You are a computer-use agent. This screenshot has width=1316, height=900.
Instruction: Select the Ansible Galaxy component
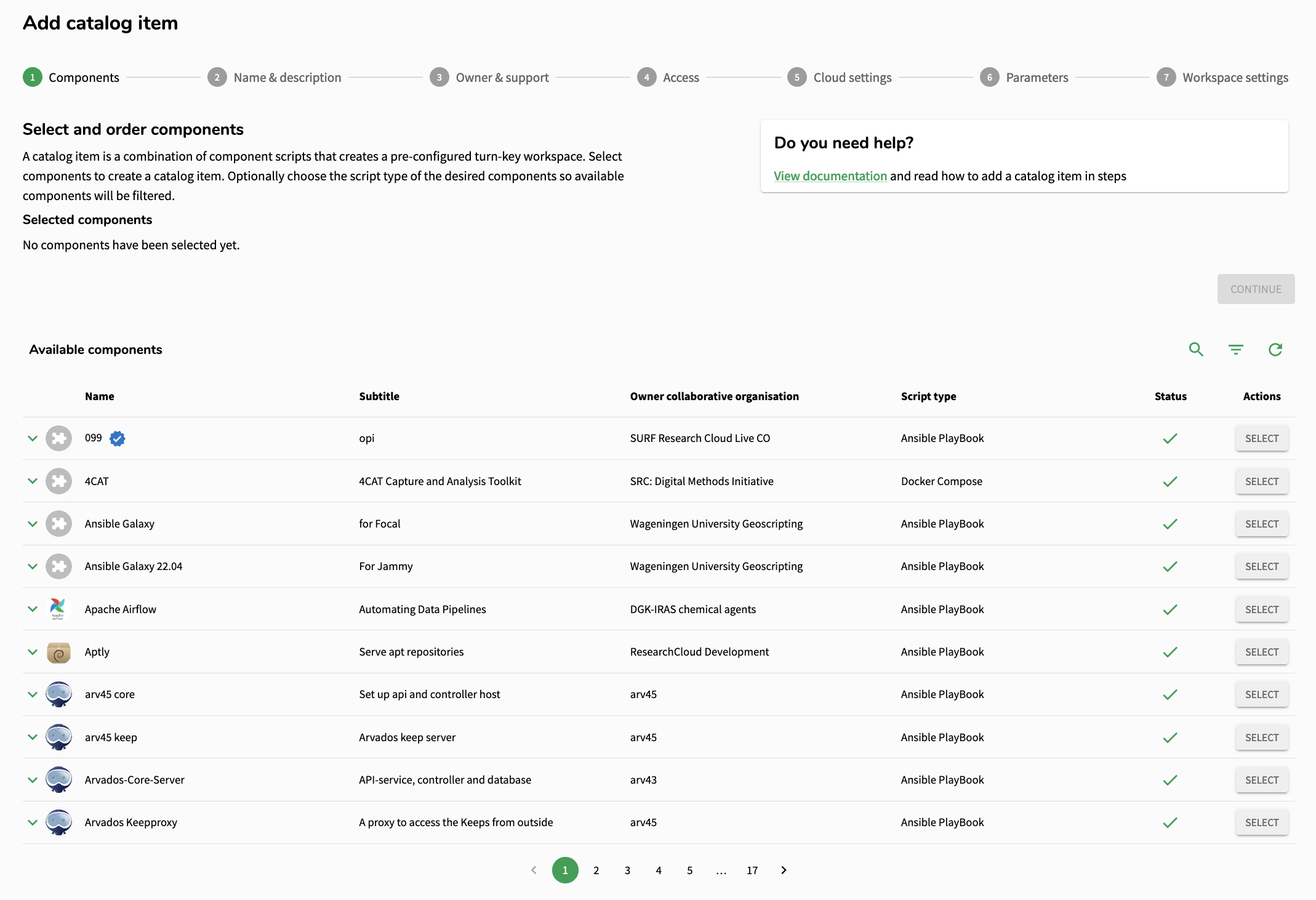click(1262, 524)
